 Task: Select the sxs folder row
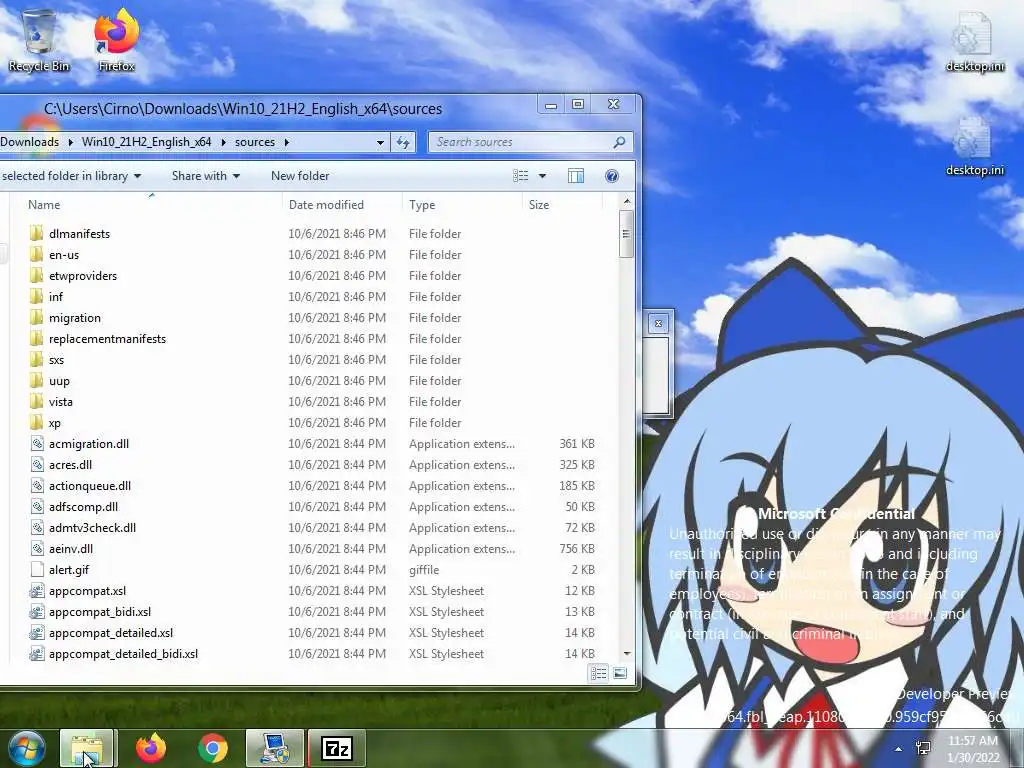coord(312,359)
